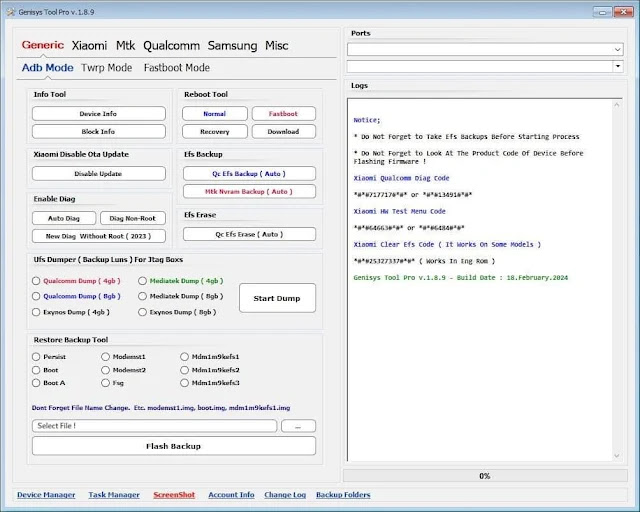Switch to the Qualcomm tab

[171, 45]
